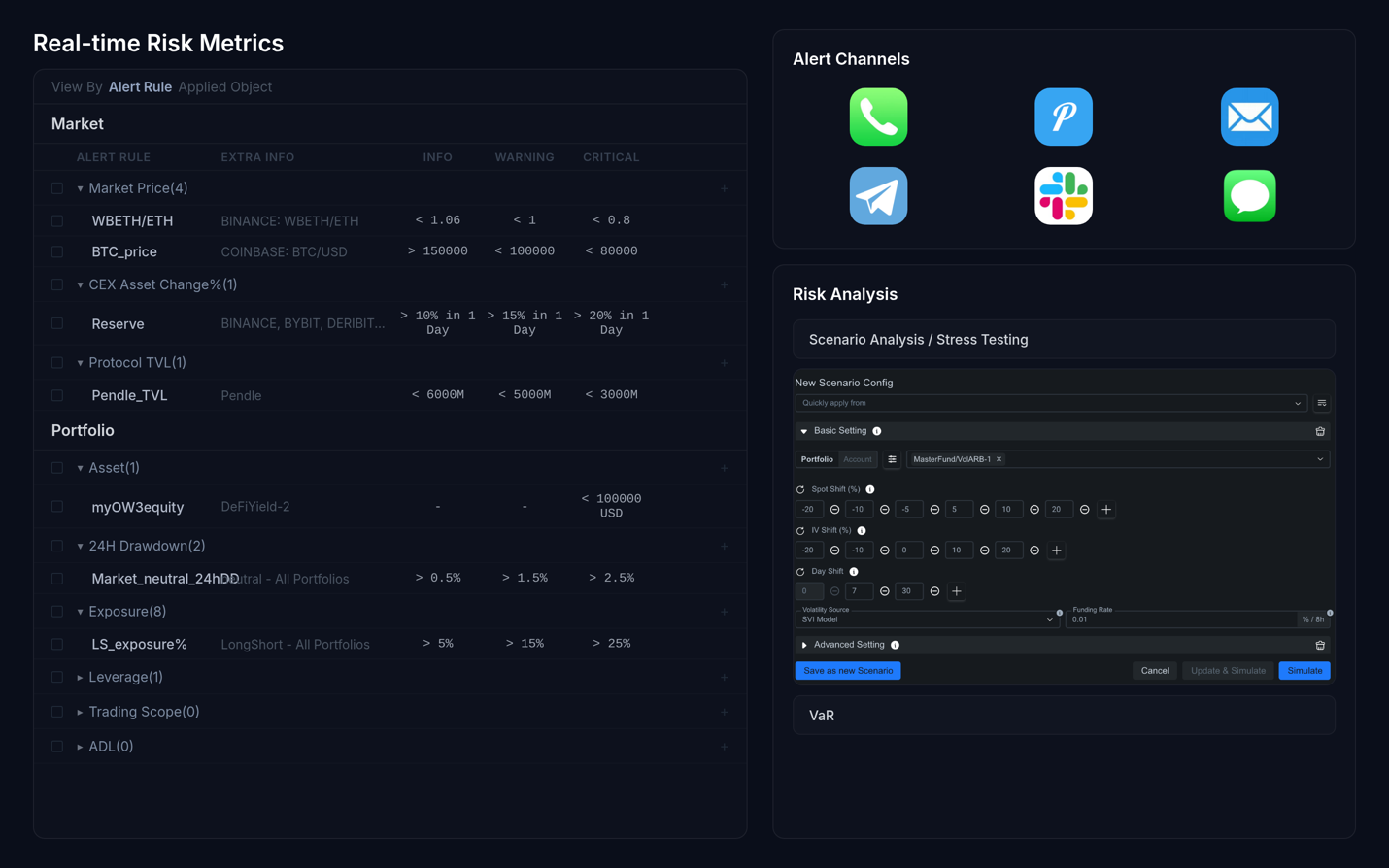This screenshot has width=1389, height=868.
Task: Add a new Spot Shift value
Action: tap(1106, 510)
